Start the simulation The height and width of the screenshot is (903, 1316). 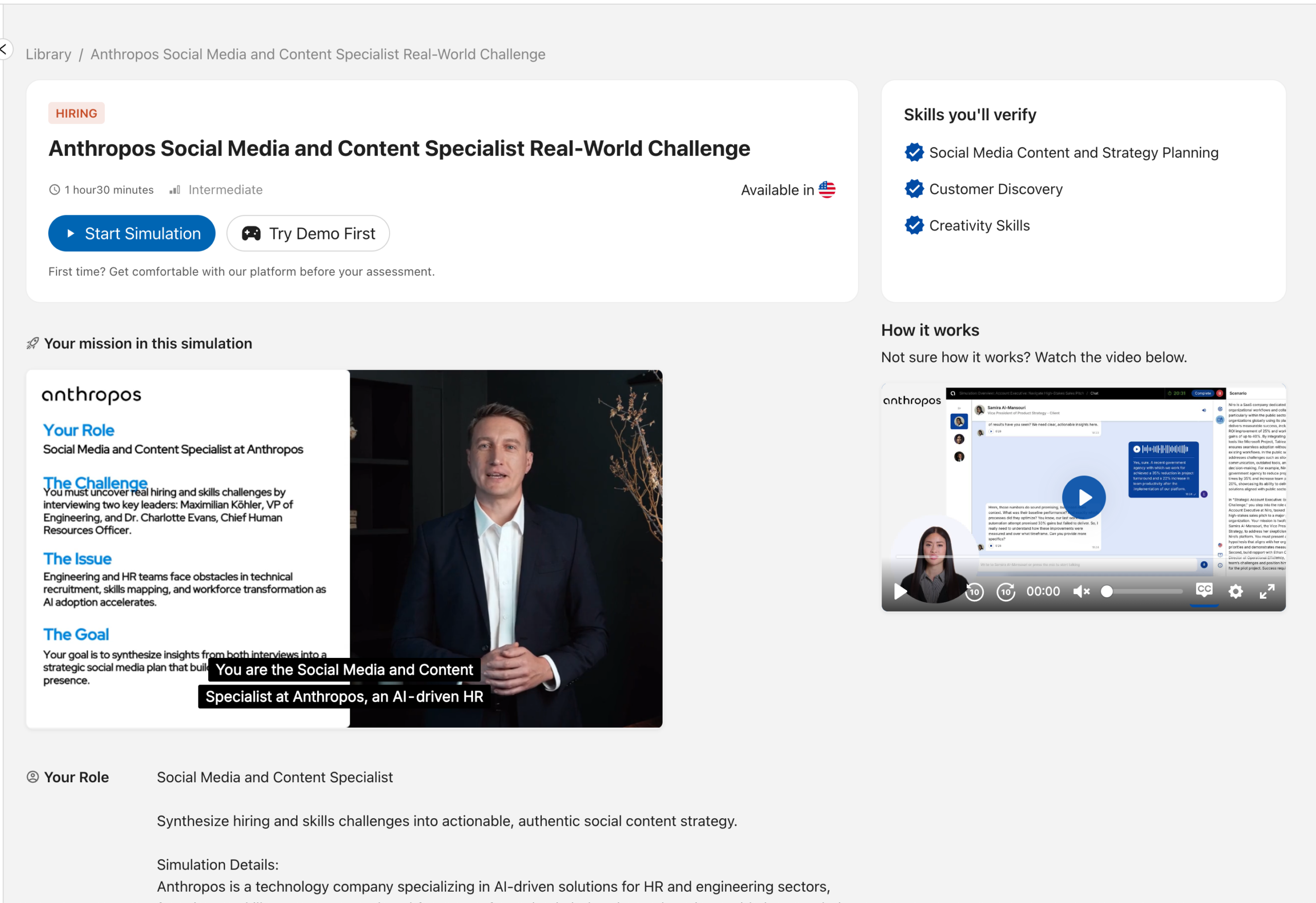point(132,233)
